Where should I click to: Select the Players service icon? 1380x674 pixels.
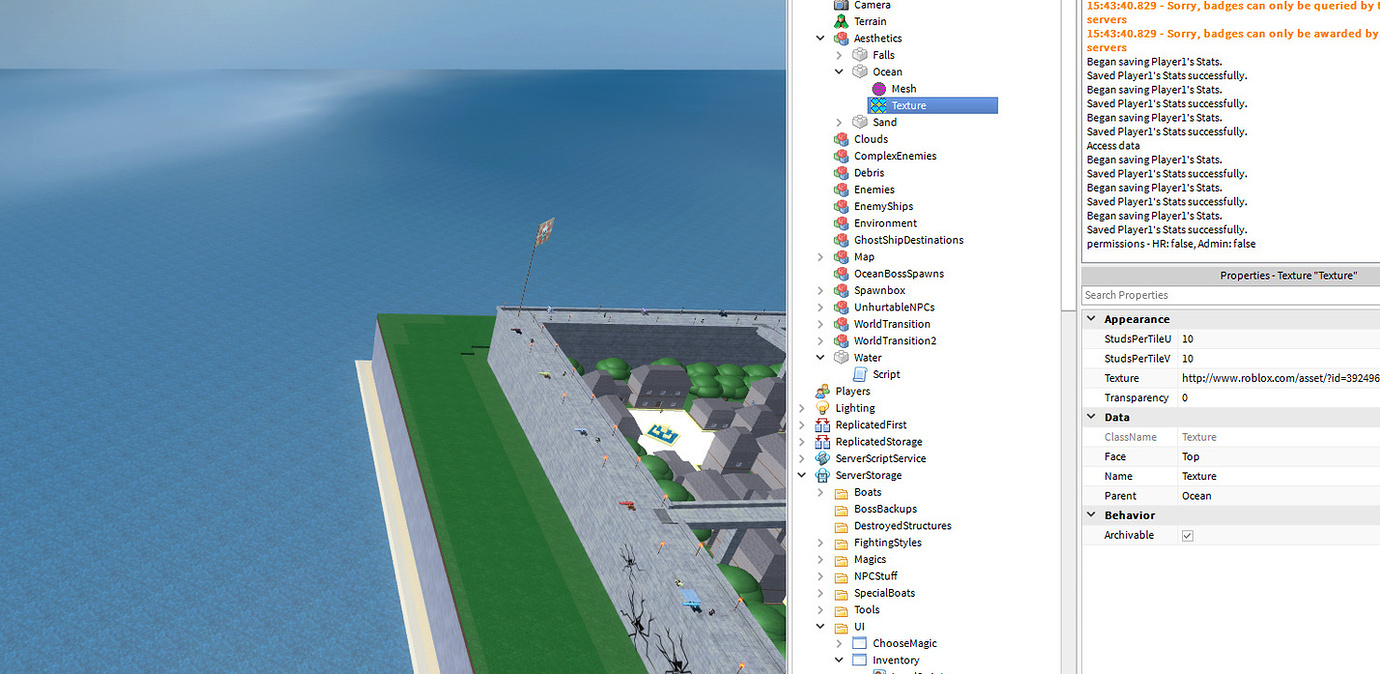click(x=822, y=391)
